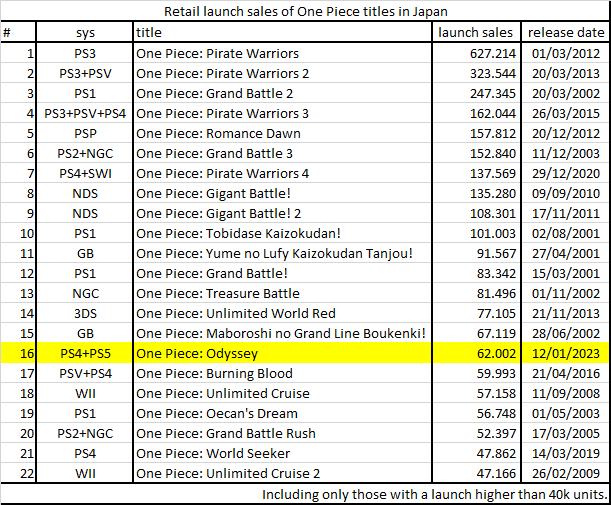Click the 29/12/2020 release date
The image size is (611, 505).
pos(566,173)
